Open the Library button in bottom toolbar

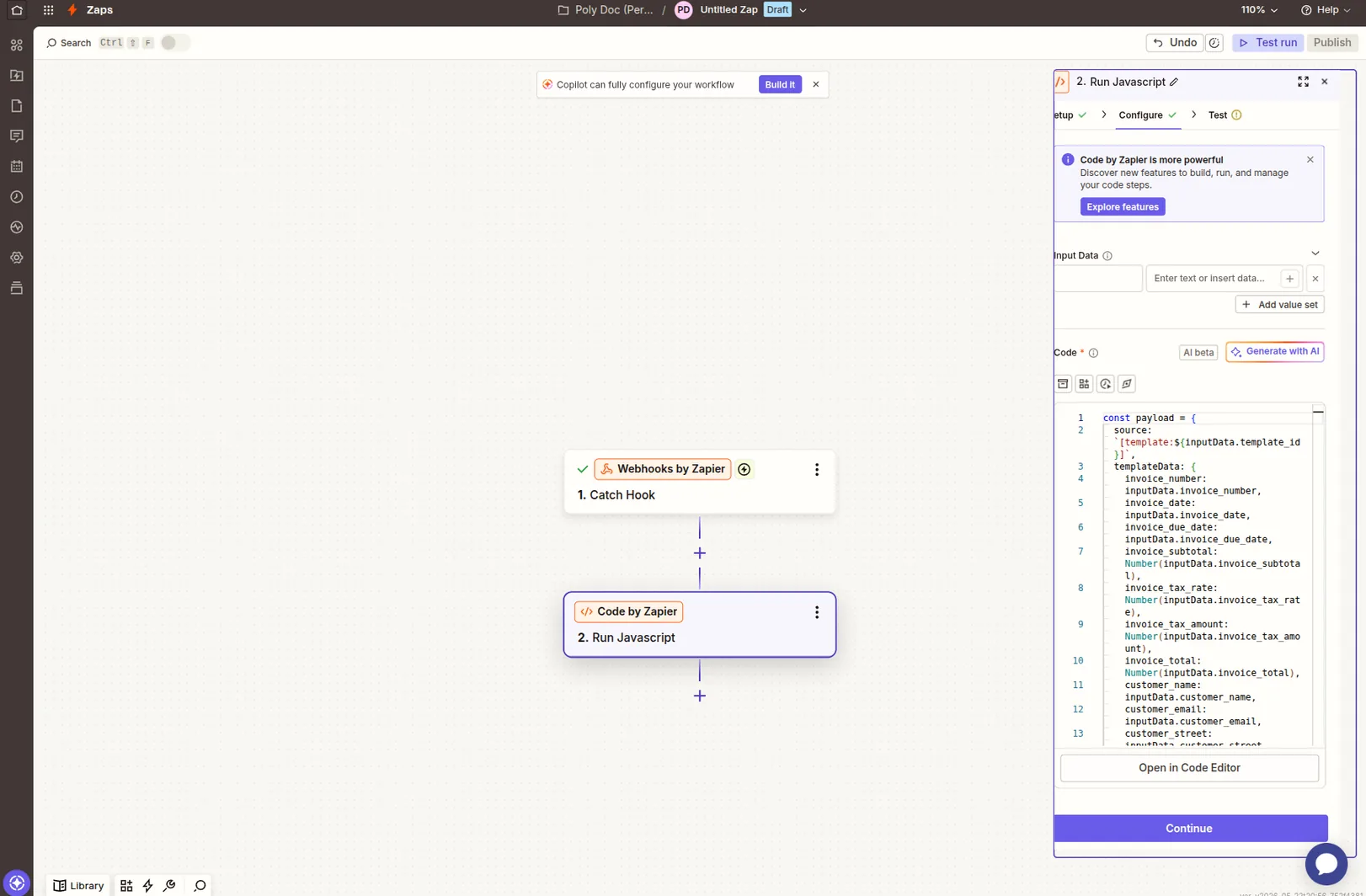(x=78, y=886)
